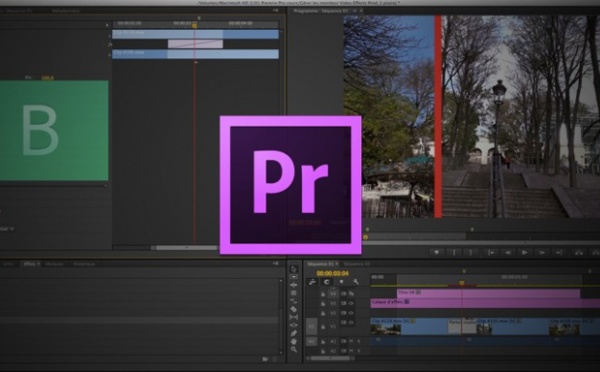Image resolution: width=600 pixels, height=372 pixels.
Task: Toggle lock on track V4
Action: (x=323, y=294)
